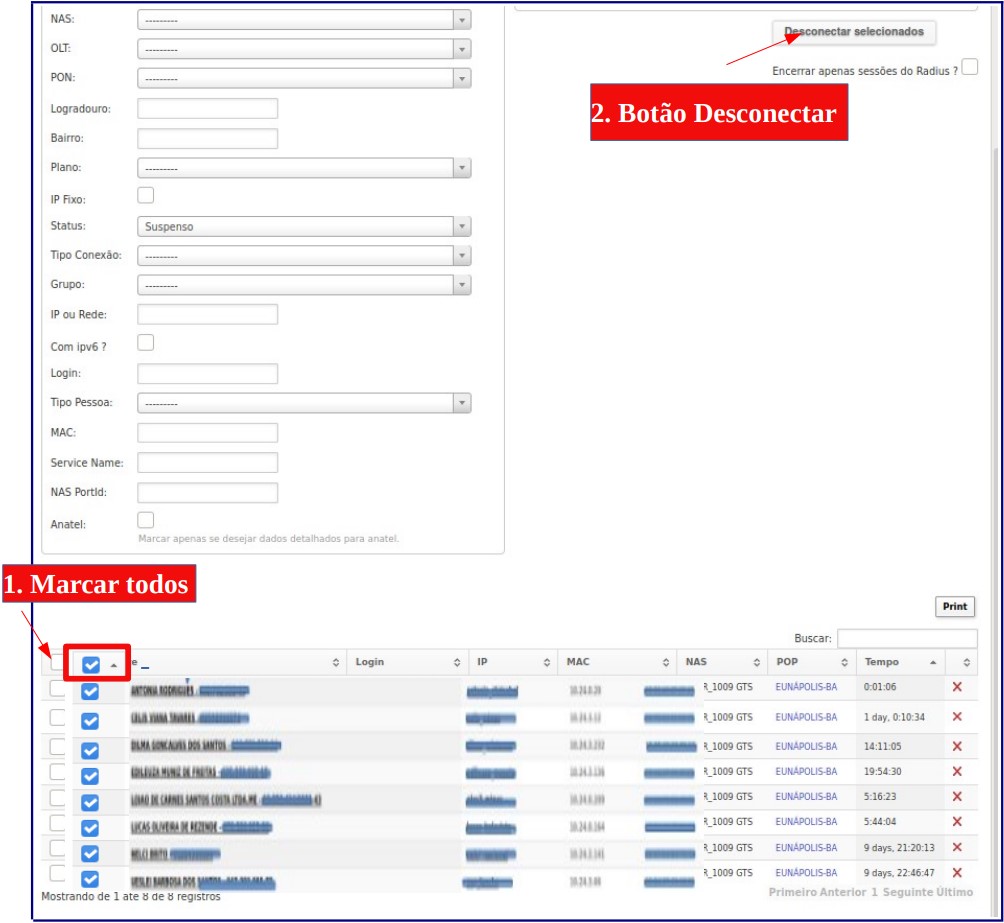Click the red X for the 5:44:04 session
The width and height of the screenshot is (1004, 923).
tap(957, 822)
